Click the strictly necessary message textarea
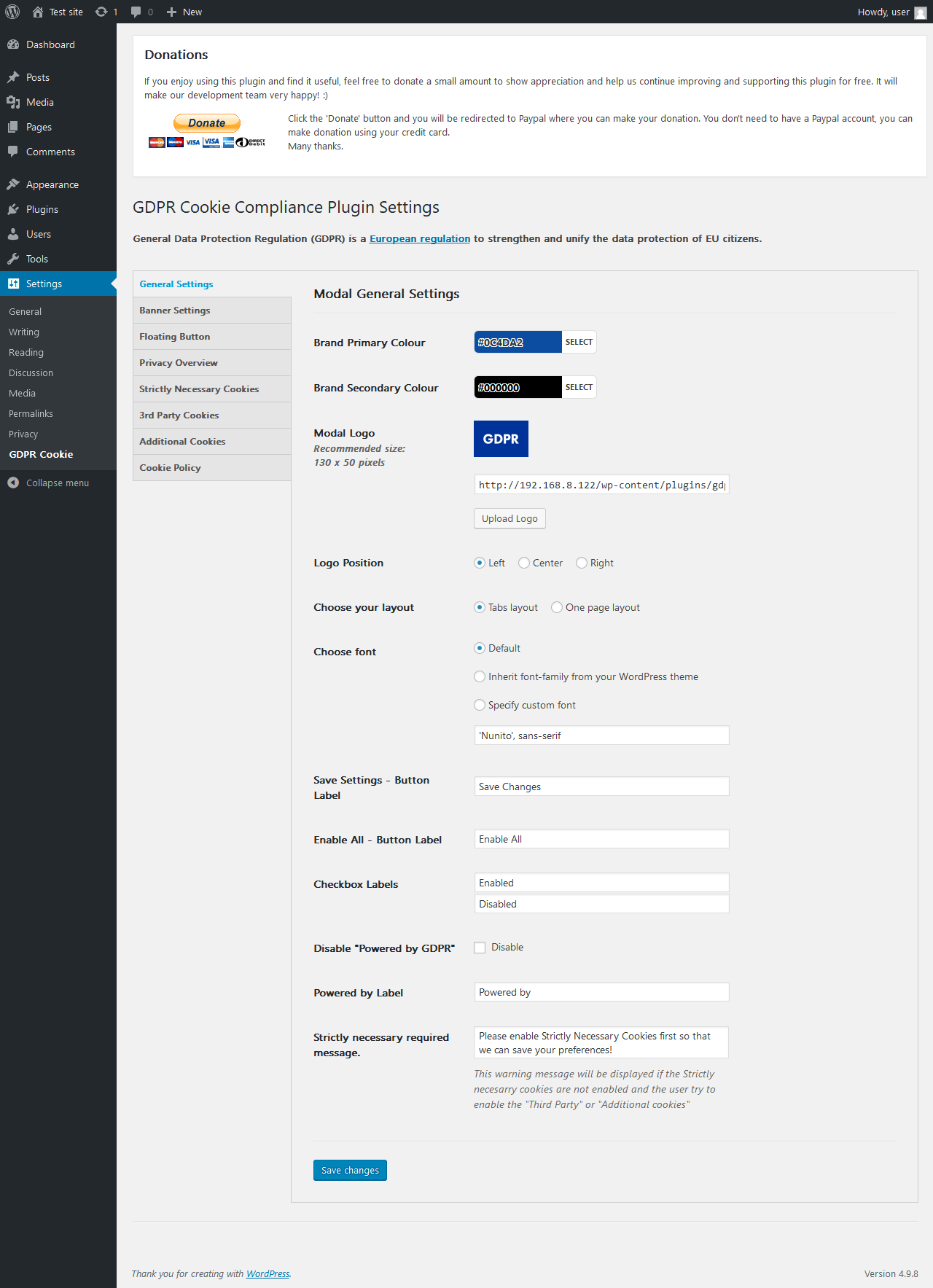Screen dimensions: 933x1288 601,1042
